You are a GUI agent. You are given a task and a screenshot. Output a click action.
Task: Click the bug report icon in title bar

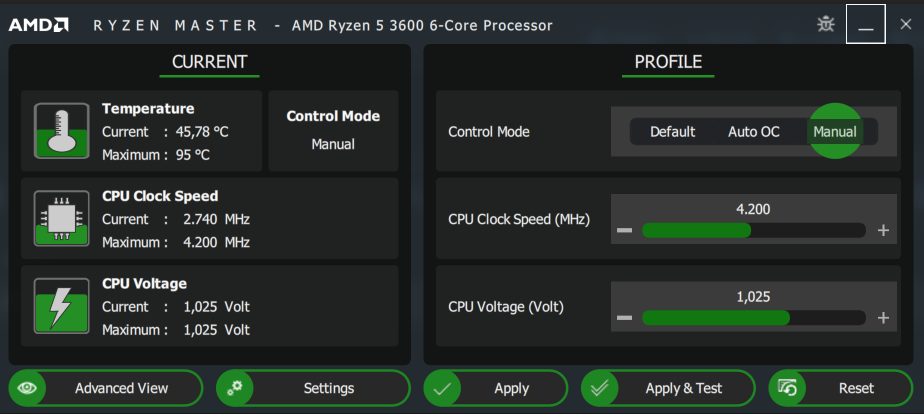[825, 24]
